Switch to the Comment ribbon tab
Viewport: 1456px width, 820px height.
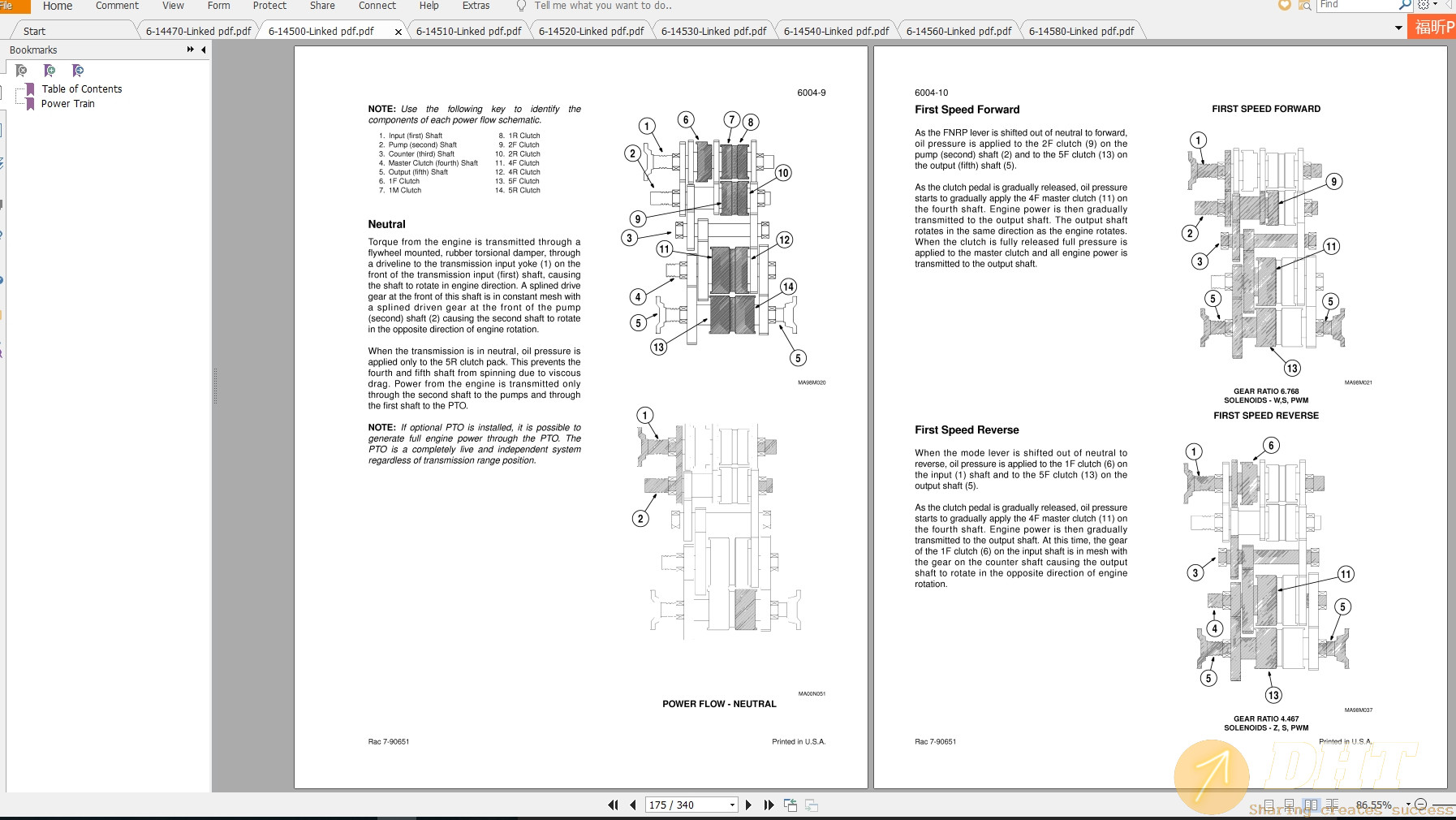click(117, 6)
